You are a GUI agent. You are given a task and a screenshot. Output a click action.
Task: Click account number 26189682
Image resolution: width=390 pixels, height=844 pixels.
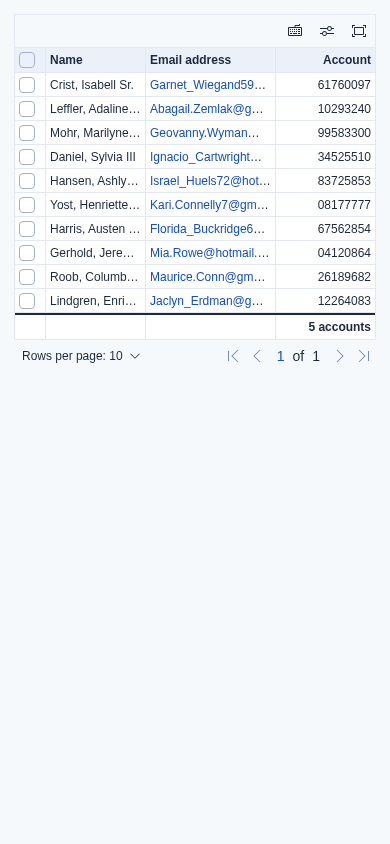tap(344, 277)
